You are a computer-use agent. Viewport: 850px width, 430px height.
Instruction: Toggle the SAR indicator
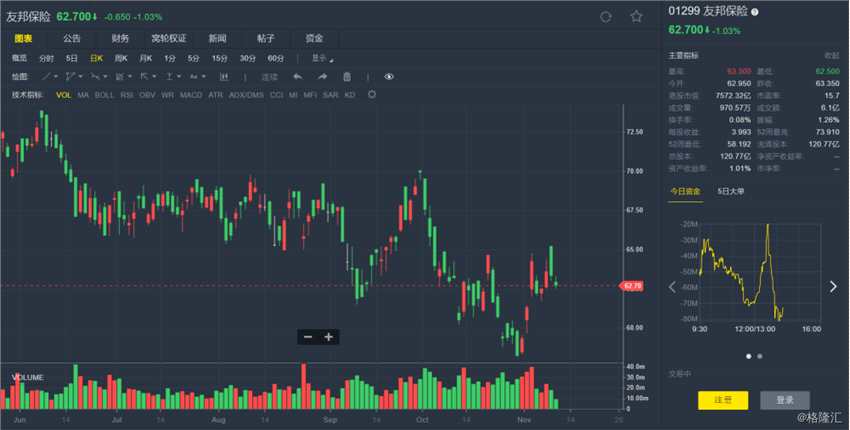[330, 95]
